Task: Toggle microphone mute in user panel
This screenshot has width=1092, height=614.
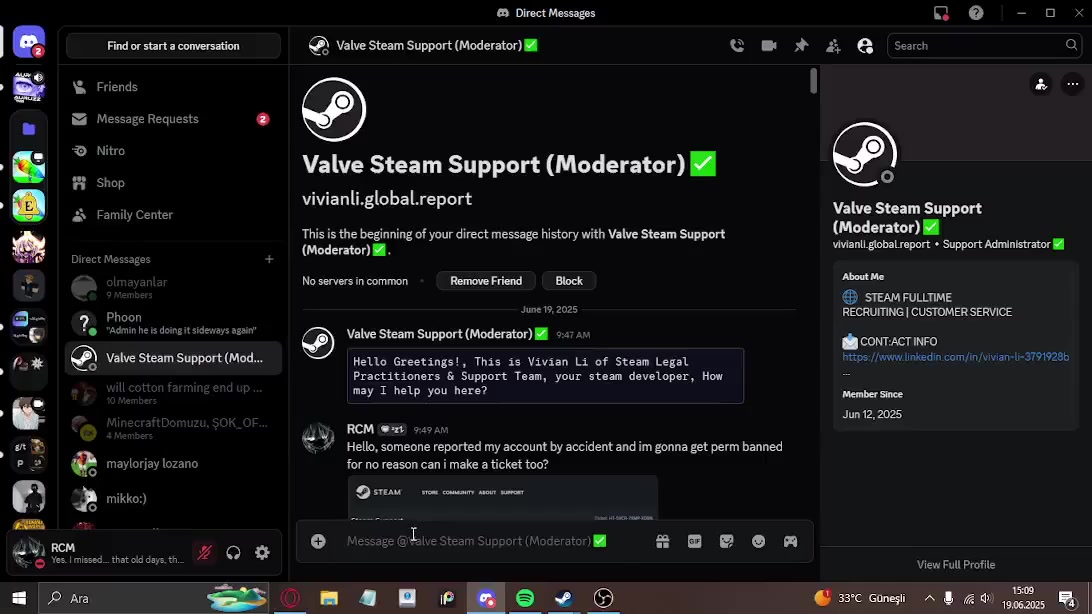Action: (204, 553)
